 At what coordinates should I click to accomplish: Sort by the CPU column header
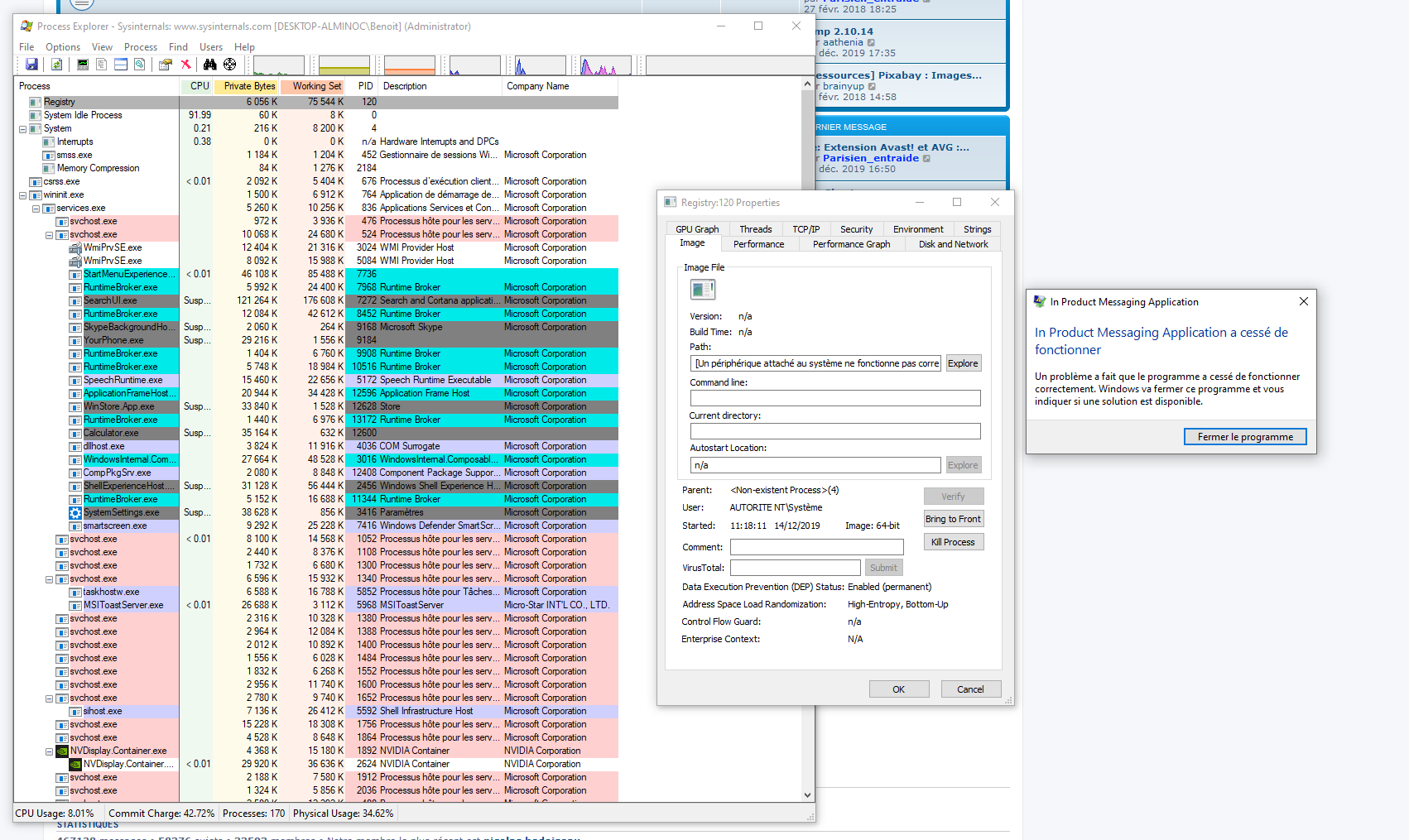coord(197,86)
